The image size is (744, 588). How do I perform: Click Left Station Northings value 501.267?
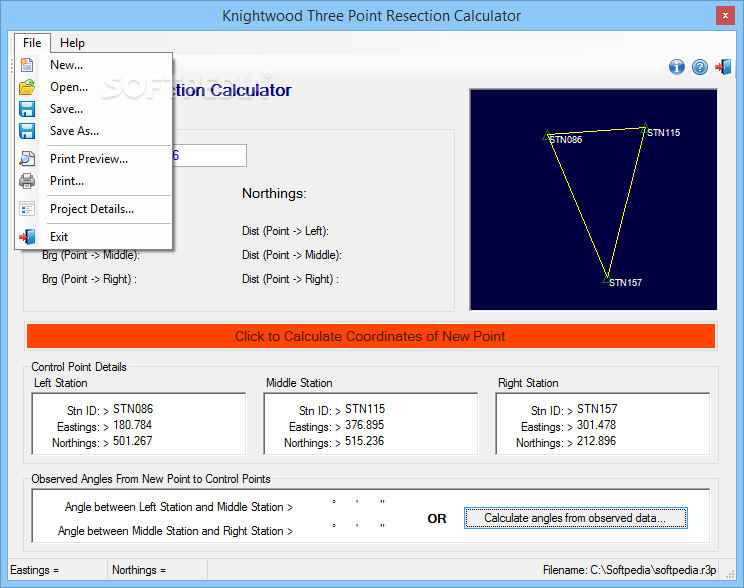[132, 441]
